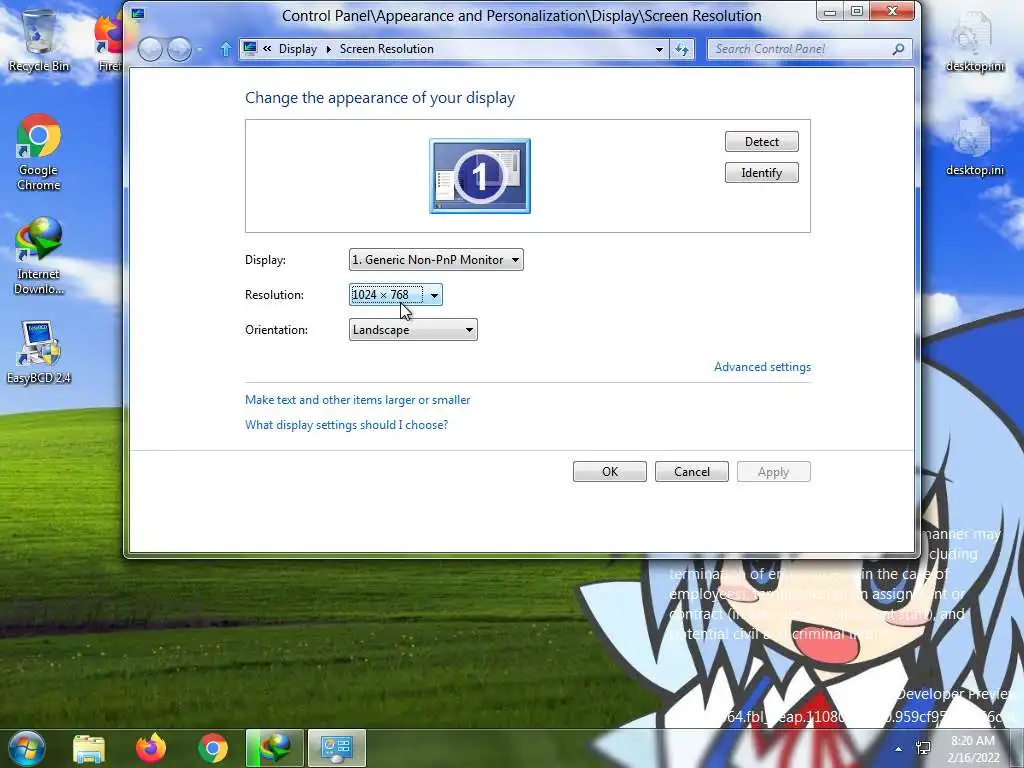Expand the arrow after Display breadcrumb
This screenshot has height=768, width=1024.
click(328, 49)
